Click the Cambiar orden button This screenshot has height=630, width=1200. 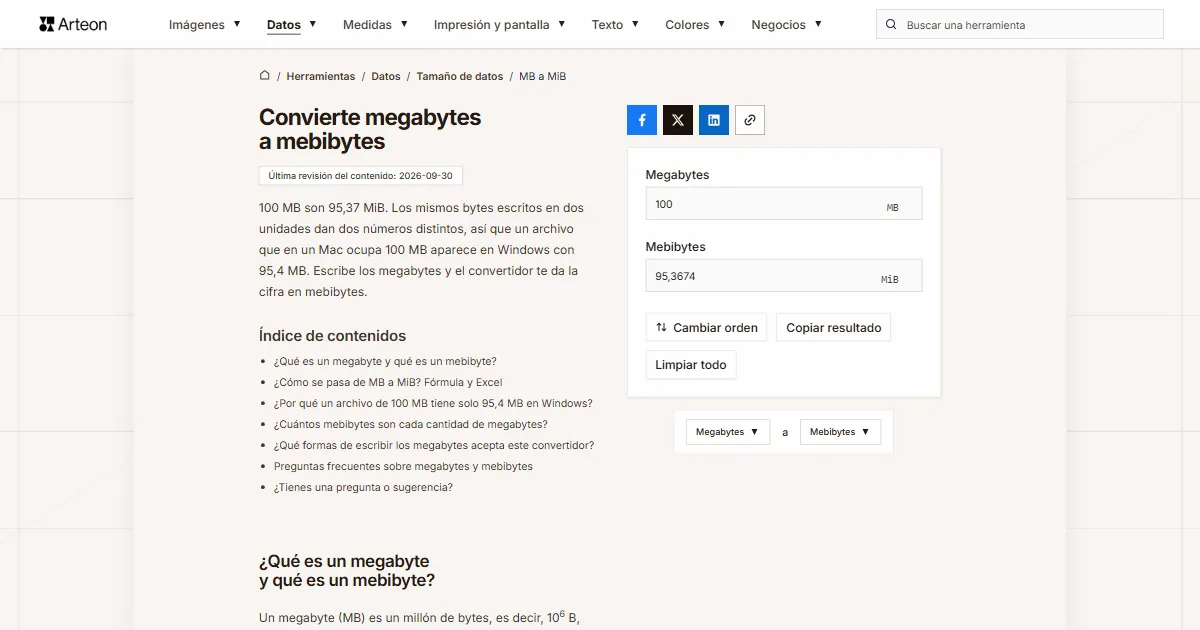click(x=706, y=327)
